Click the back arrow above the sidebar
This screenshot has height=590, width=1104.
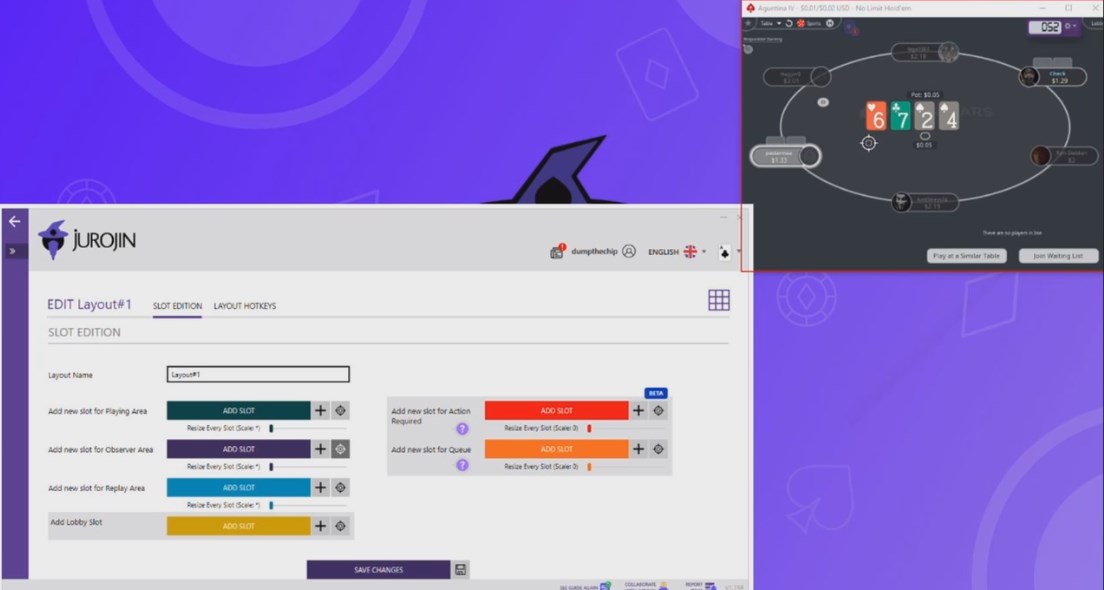tap(14, 221)
